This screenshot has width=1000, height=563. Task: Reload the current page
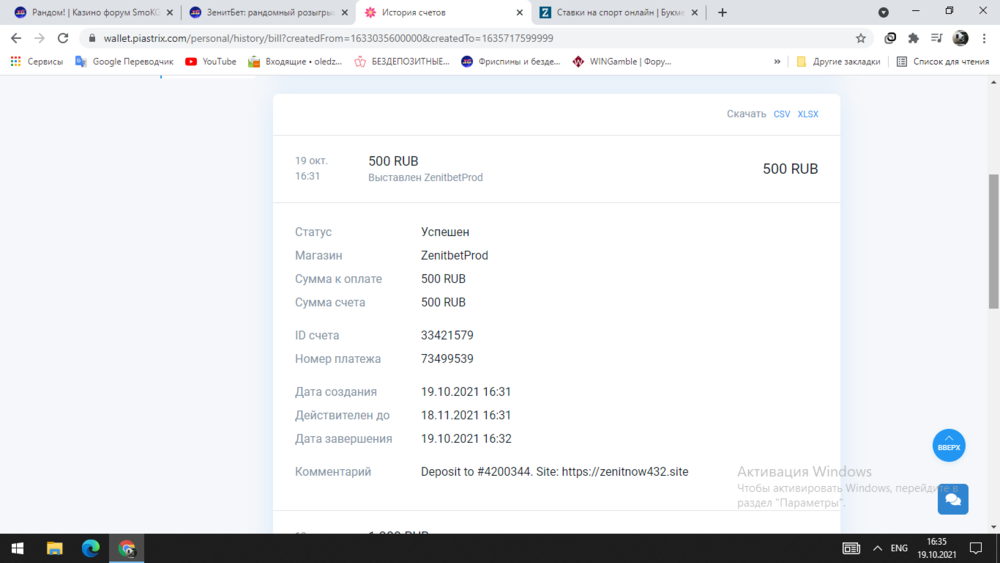pyautogui.click(x=62, y=38)
